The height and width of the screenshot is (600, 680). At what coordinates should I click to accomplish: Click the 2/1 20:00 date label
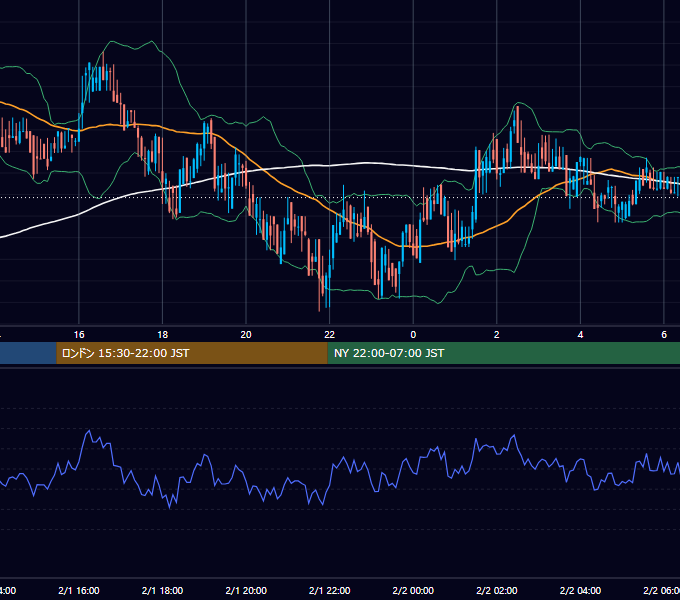[246, 590]
